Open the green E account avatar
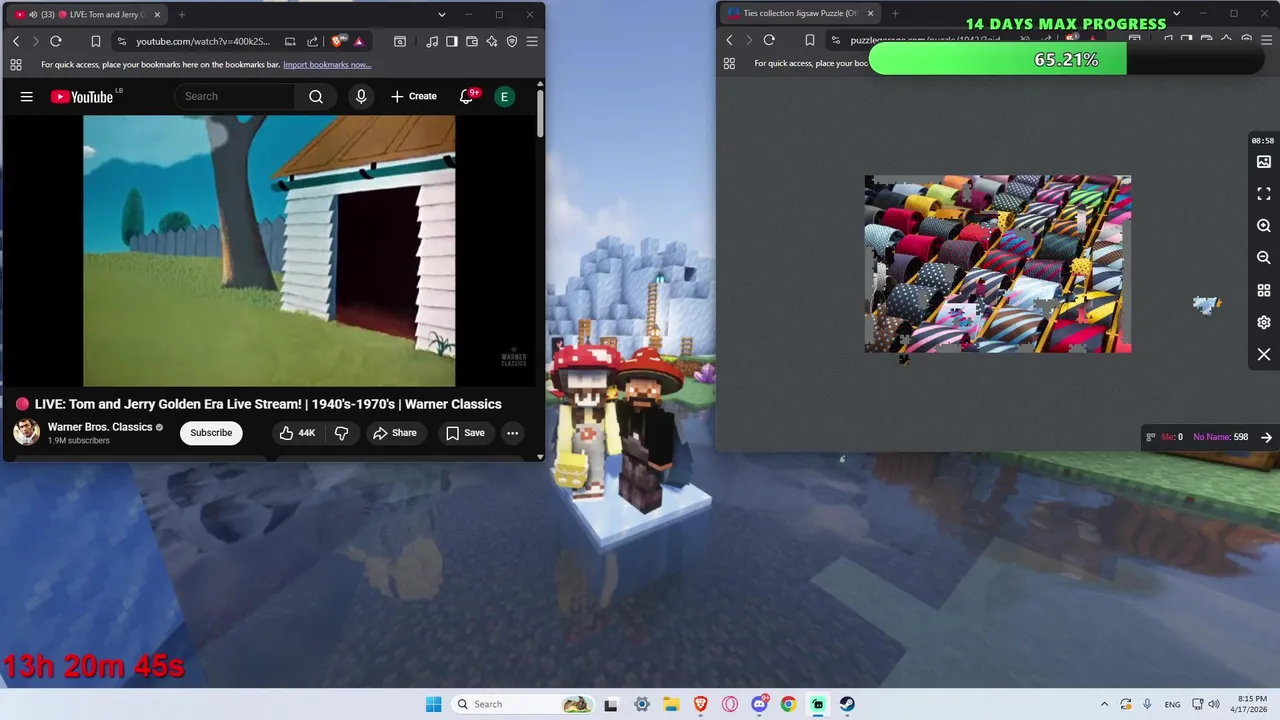 [505, 96]
